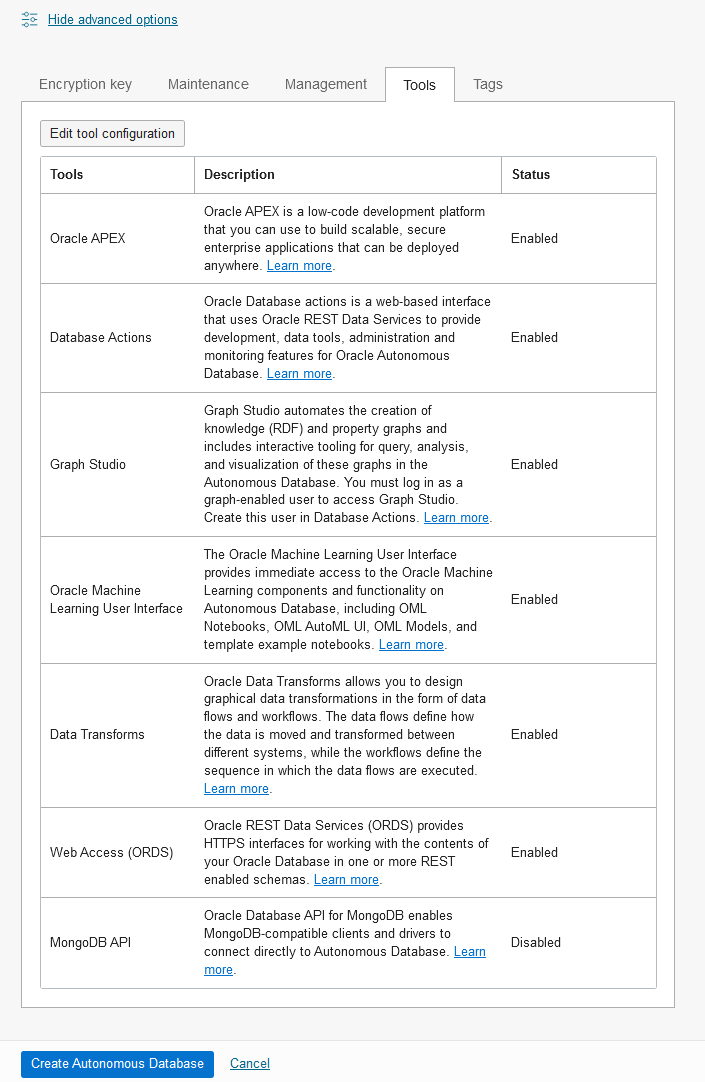The width and height of the screenshot is (705, 1082).
Task: Switch to the Encryption key tab
Action: pos(85,84)
